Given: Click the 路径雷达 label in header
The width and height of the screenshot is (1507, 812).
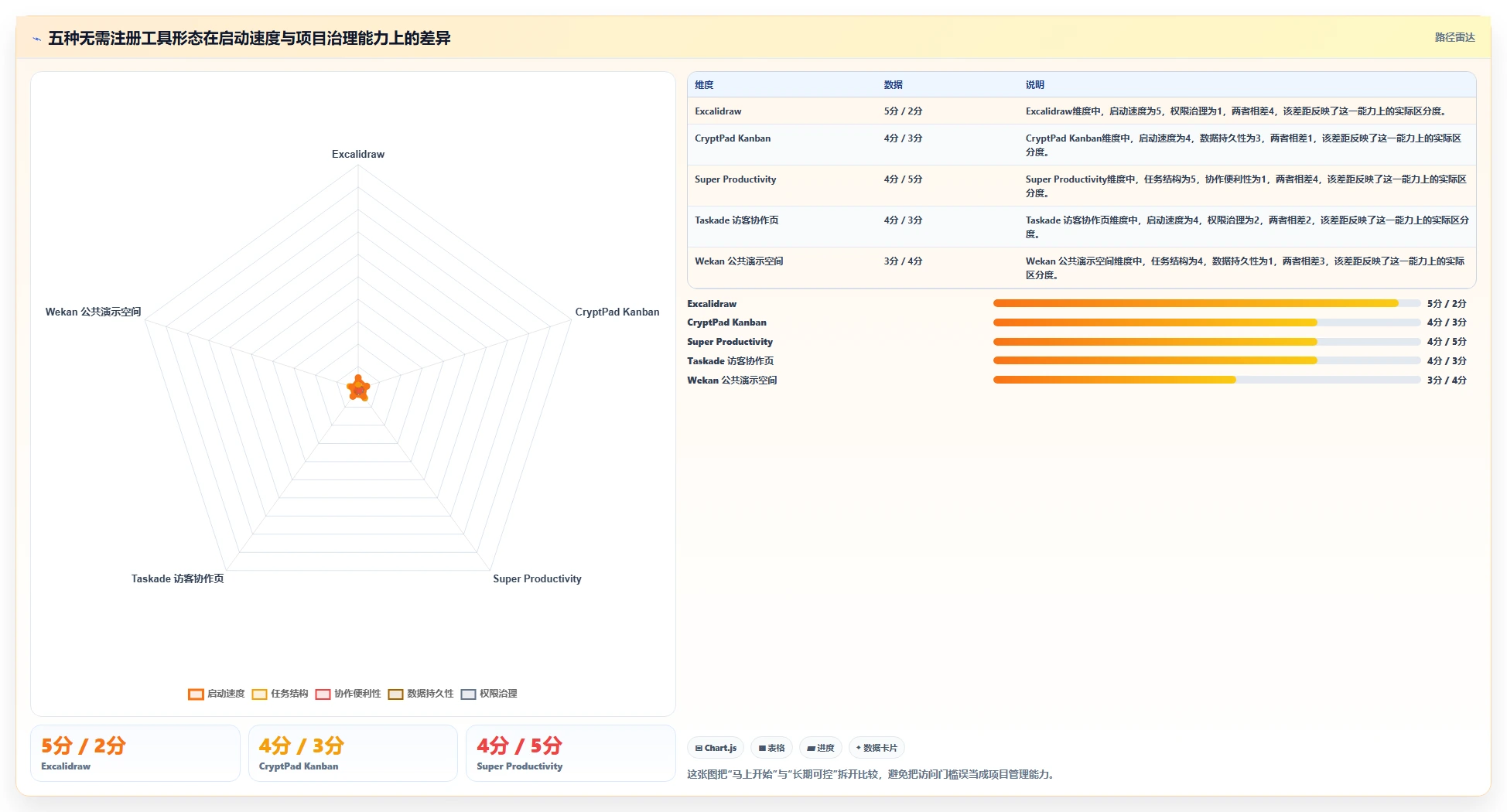Looking at the screenshot, I should 1454,37.
